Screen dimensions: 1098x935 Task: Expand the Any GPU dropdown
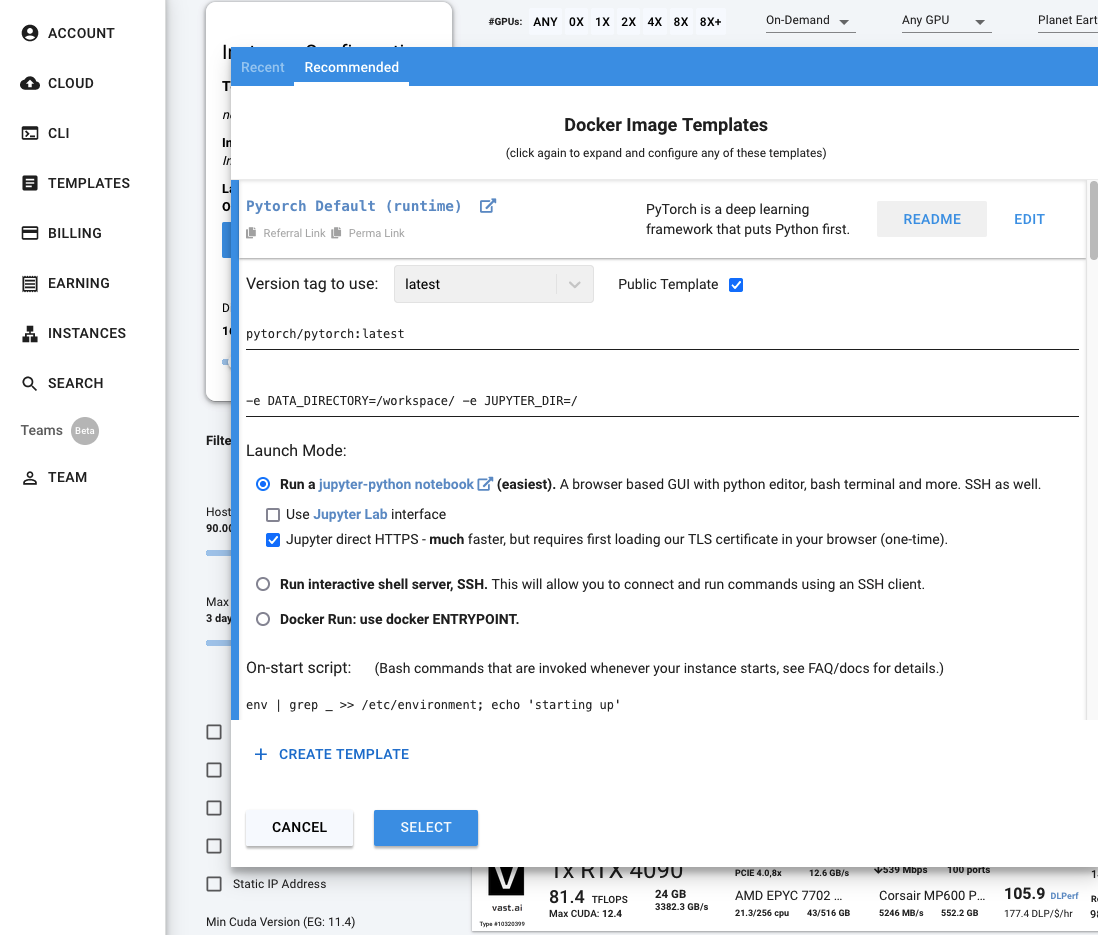click(x=946, y=21)
